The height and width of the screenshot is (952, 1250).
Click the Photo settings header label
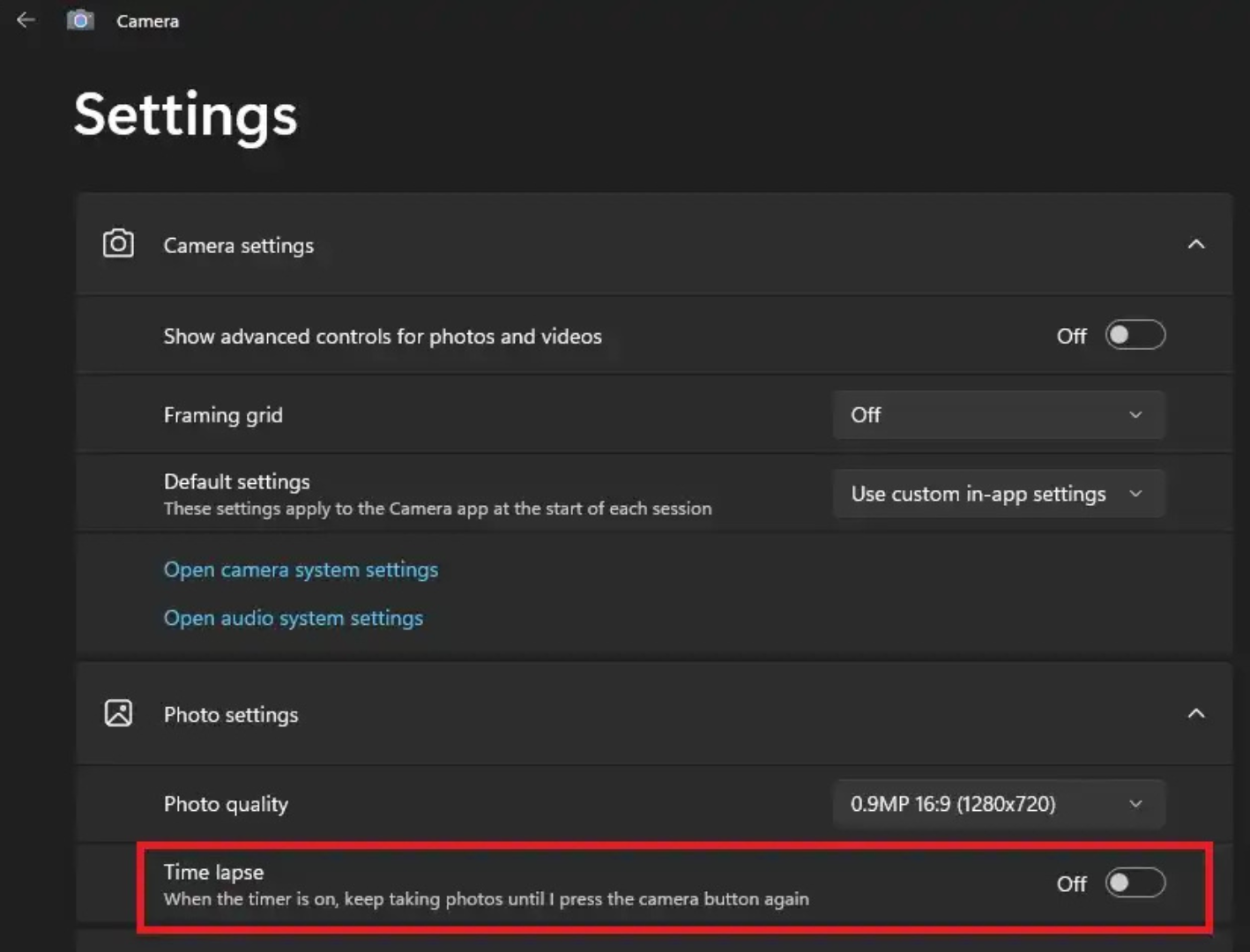tap(231, 715)
